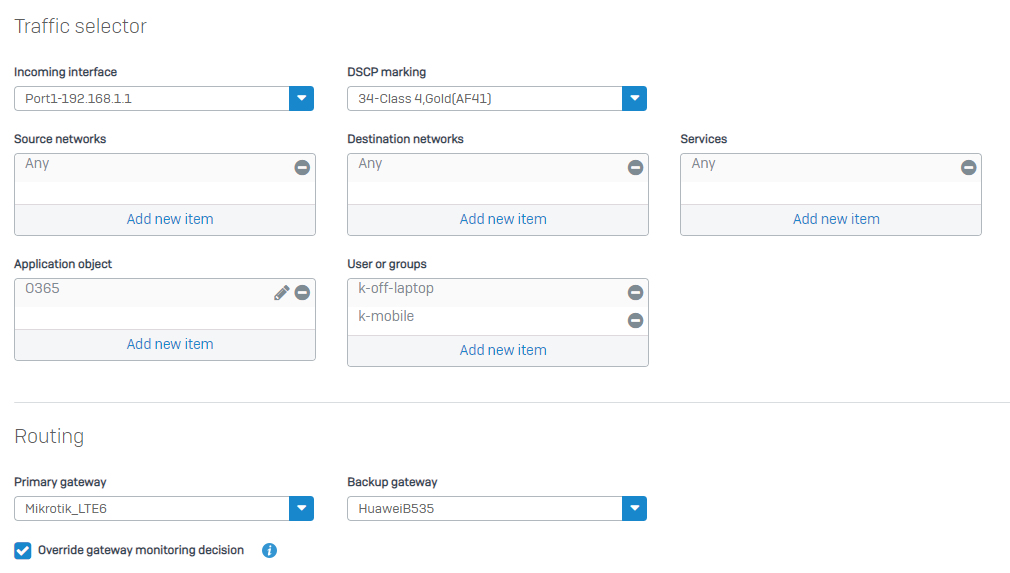Open Primary gateway dropdown arrow
Image resolution: width=1010 pixels, height=573 pixels.
click(x=301, y=509)
